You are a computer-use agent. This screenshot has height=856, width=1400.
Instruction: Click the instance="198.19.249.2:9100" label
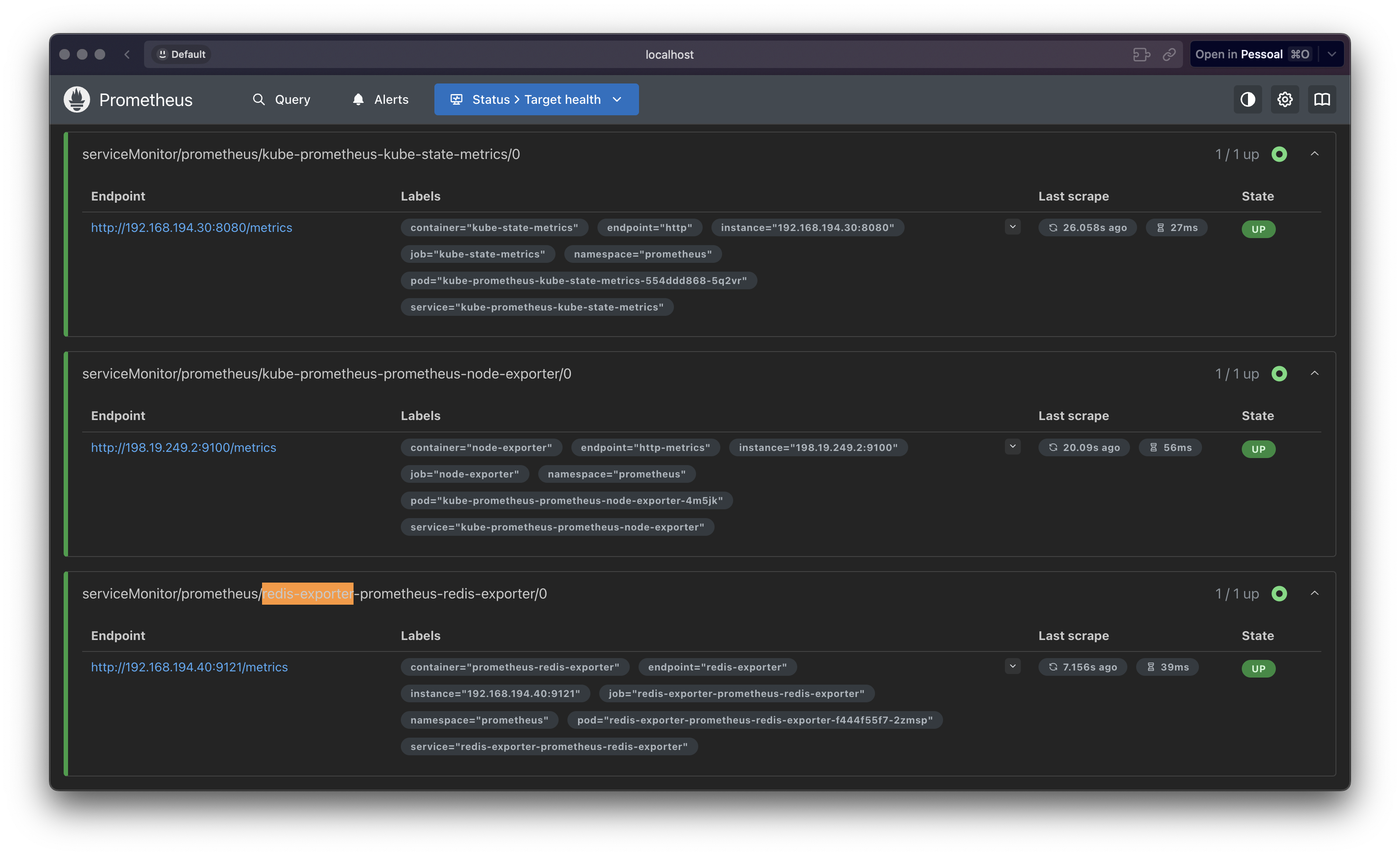pos(818,447)
